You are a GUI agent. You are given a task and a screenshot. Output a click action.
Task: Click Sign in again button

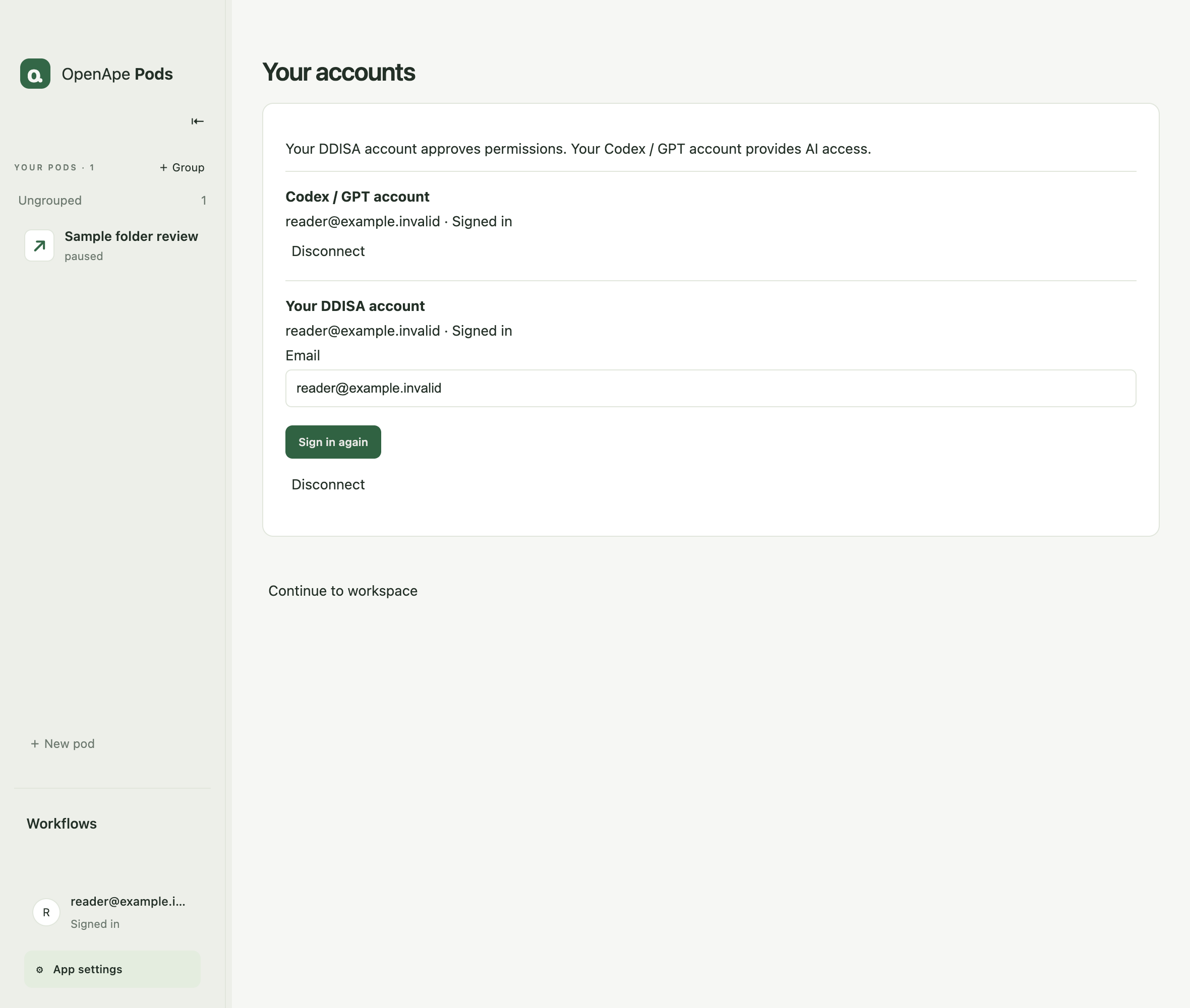click(333, 442)
